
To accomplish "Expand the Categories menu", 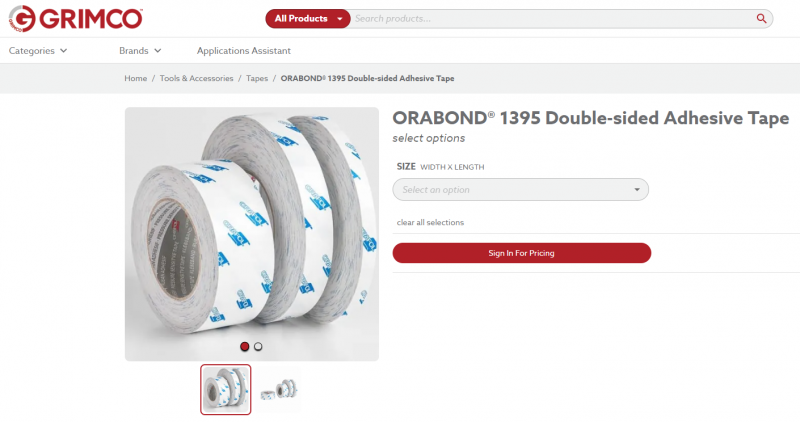I will pyautogui.click(x=38, y=51).
